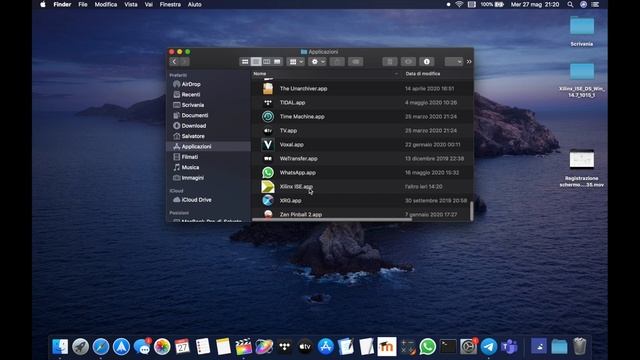Image resolution: width=640 pixels, height=360 pixels.
Task: Open Calendar from the Dock
Action: 182,347
